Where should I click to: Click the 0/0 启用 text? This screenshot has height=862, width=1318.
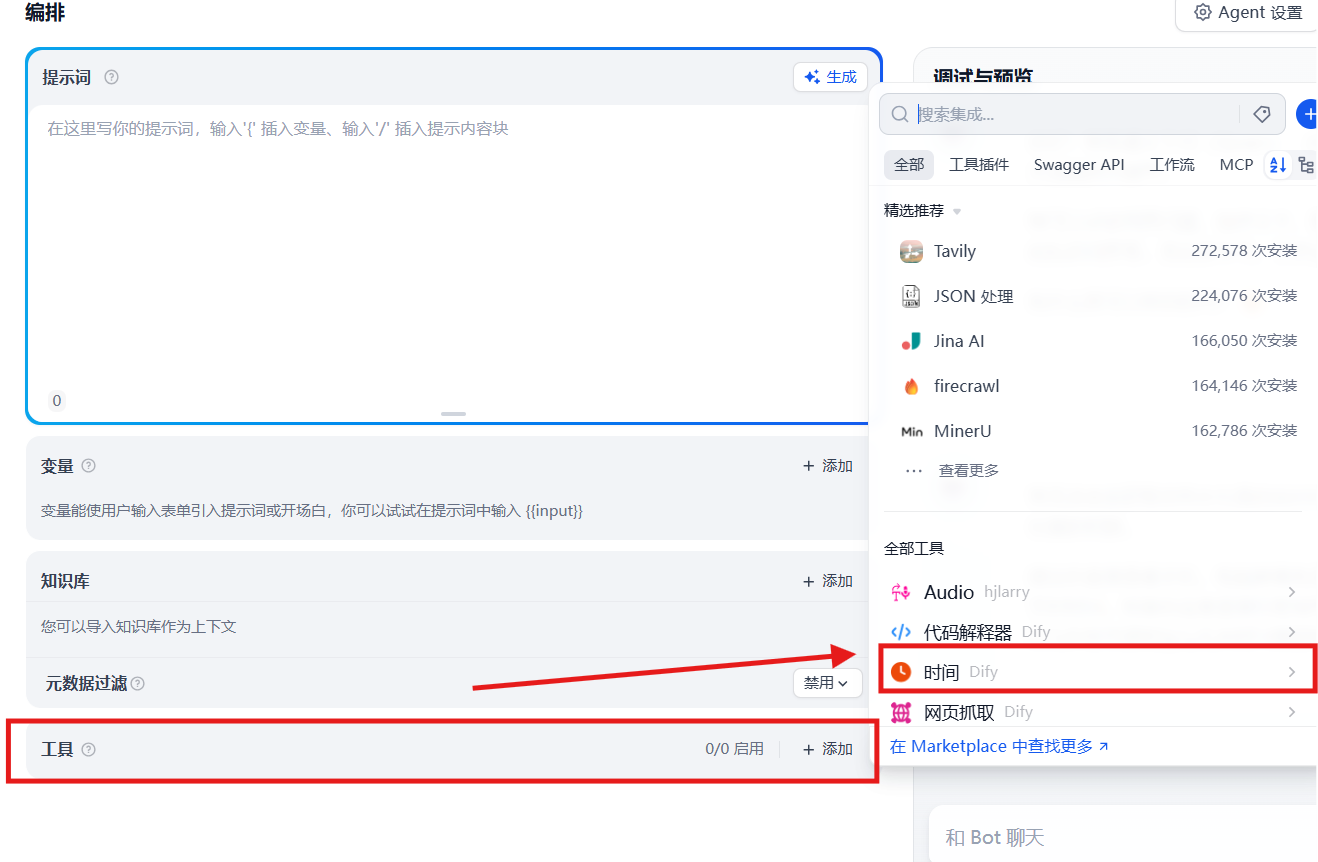pos(734,749)
